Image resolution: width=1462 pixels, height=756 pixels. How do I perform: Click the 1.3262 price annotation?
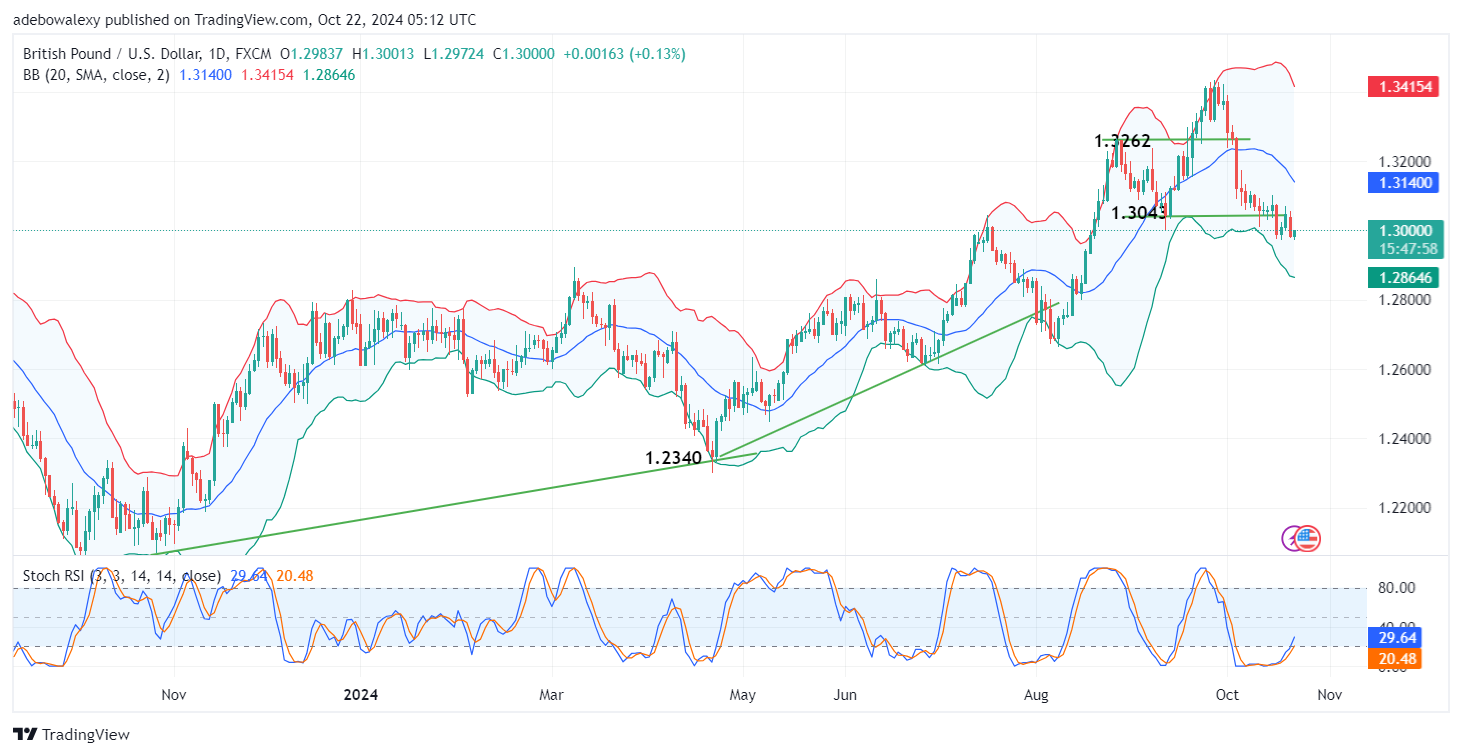[1122, 141]
